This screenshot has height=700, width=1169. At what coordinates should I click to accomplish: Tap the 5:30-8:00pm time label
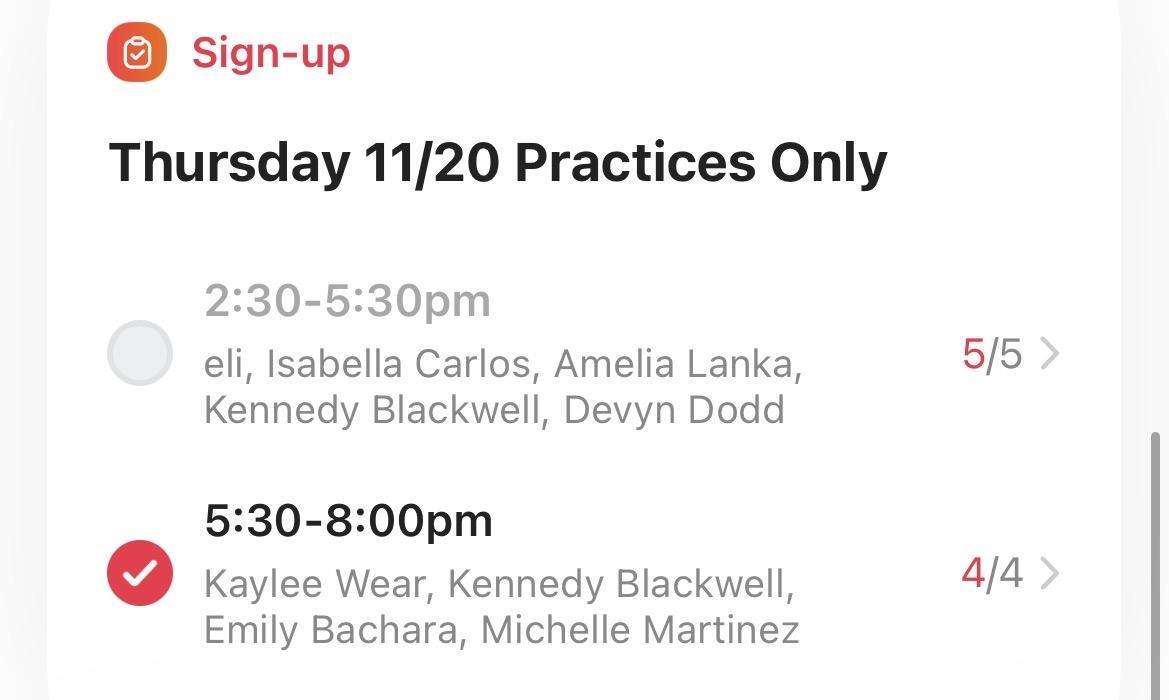tap(348, 521)
